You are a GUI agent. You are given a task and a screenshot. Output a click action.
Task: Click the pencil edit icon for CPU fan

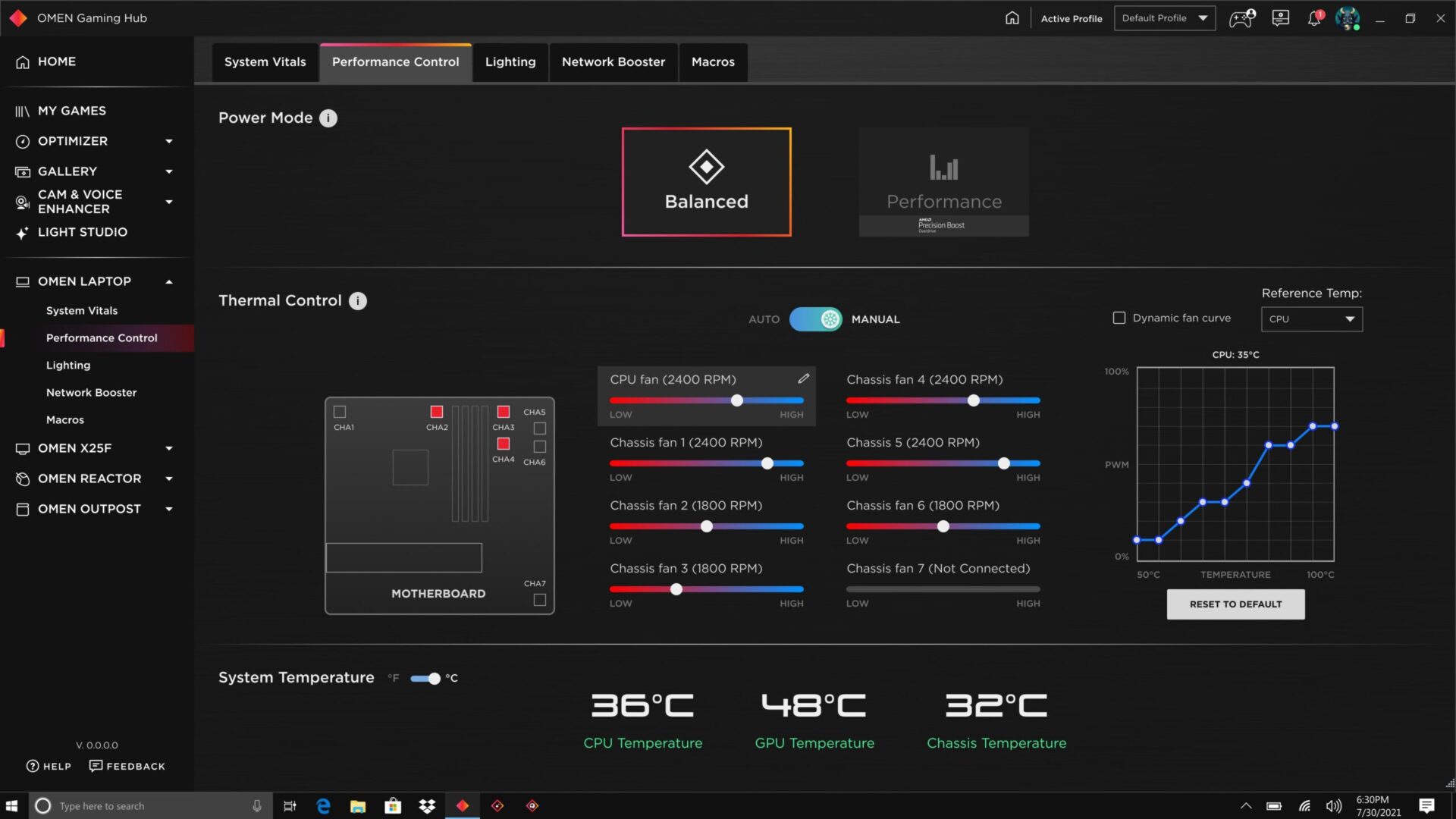[x=803, y=378]
